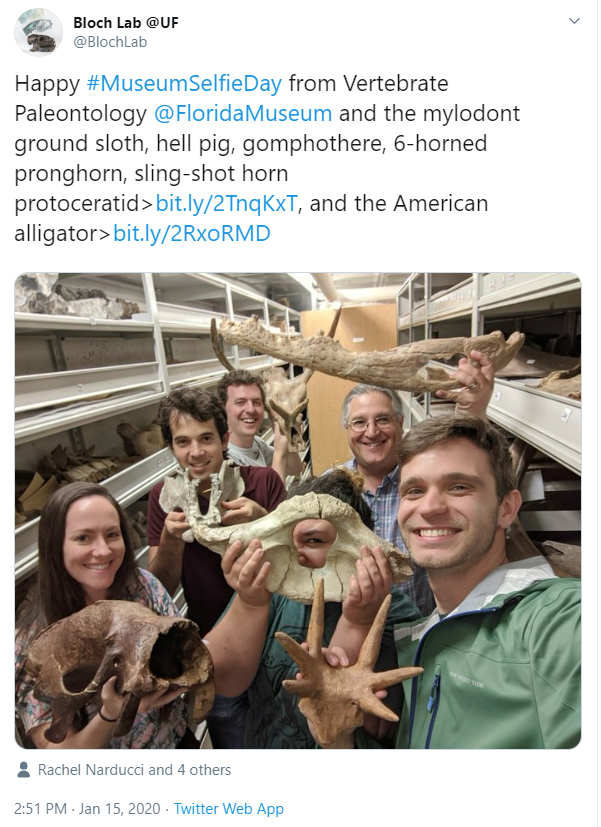Follow the bit.ly/2TnqKxT link
601x827 pixels.
(x=227, y=204)
